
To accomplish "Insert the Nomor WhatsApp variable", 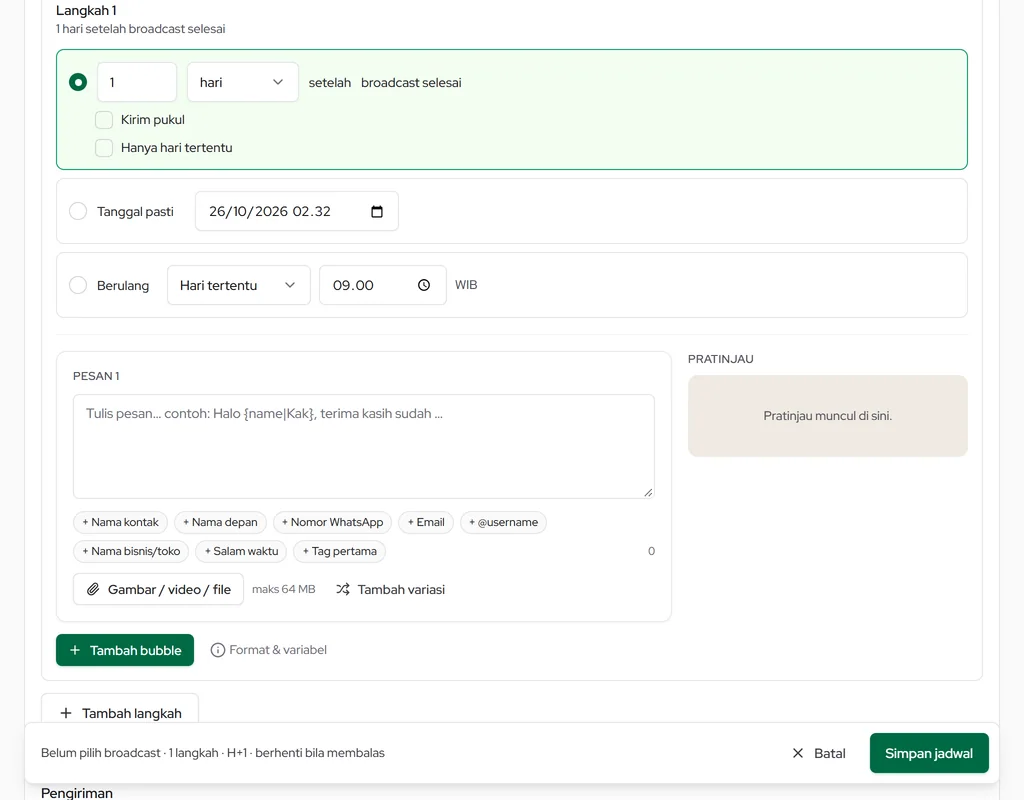I will point(333,522).
